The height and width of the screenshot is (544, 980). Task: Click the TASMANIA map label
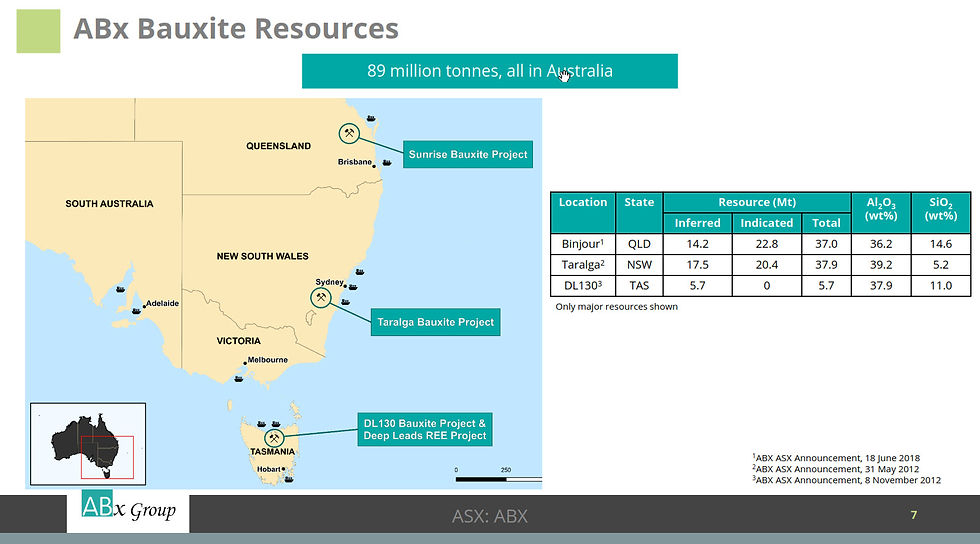272,452
